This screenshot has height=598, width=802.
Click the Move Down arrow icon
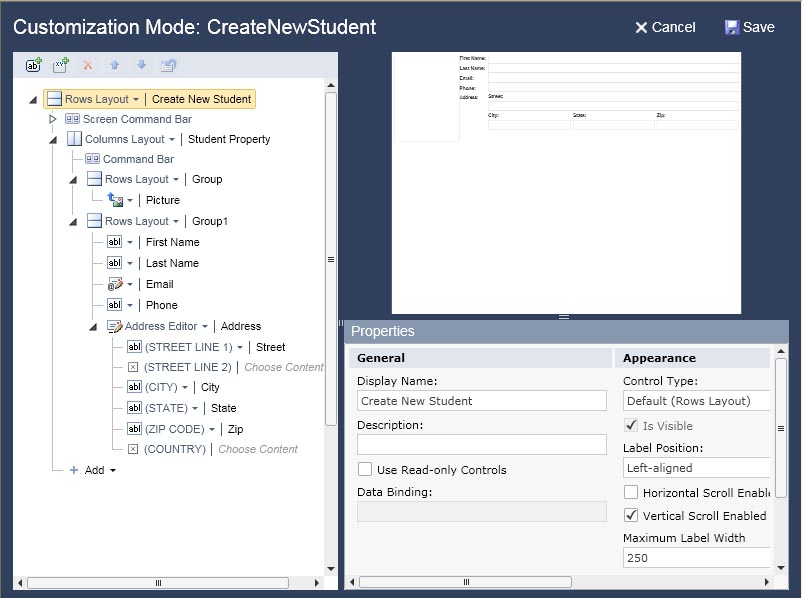click(x=141, y=65)
